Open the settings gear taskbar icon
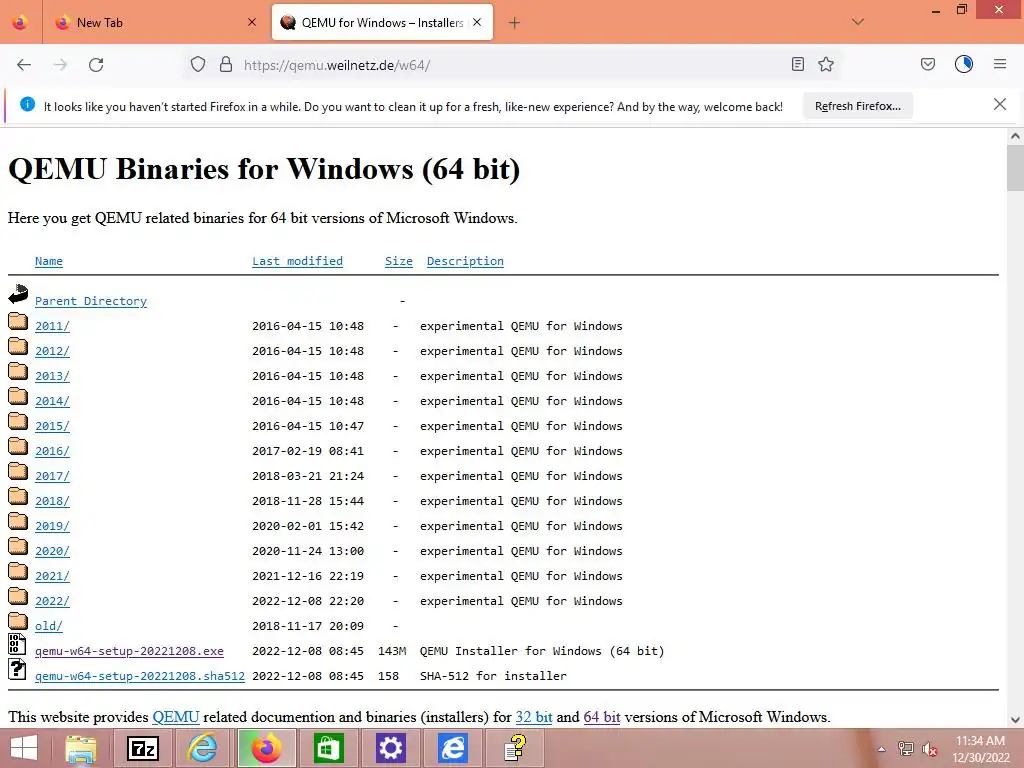This screenshot has width=1024, height=768. 391,748
